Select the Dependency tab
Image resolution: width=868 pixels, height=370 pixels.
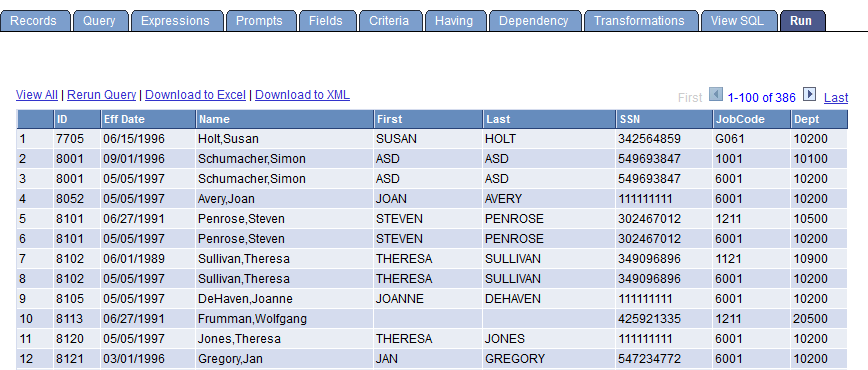coord(535,21)
